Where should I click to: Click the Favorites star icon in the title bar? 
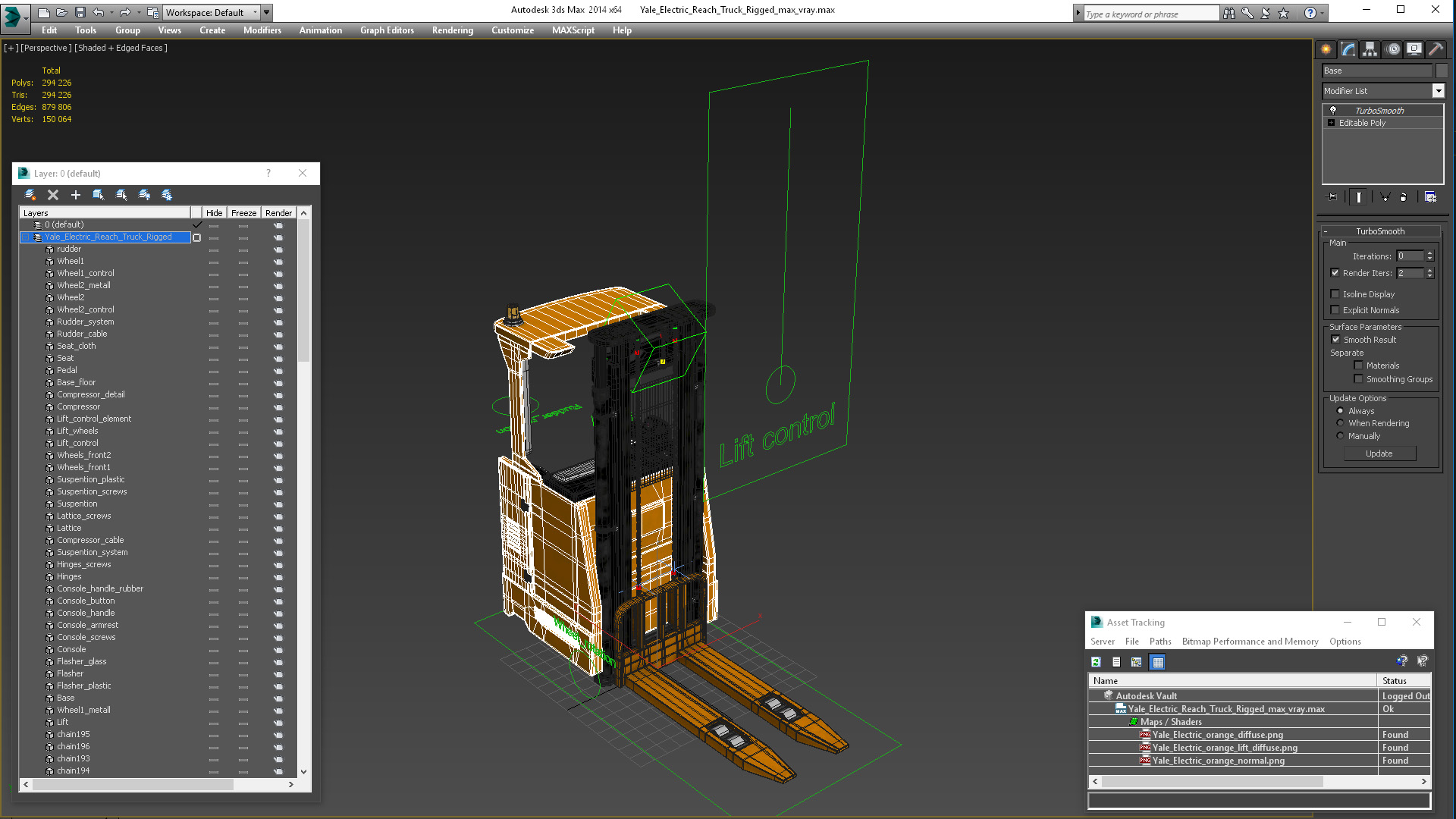pyautogui.click(x=1284, y=13)
